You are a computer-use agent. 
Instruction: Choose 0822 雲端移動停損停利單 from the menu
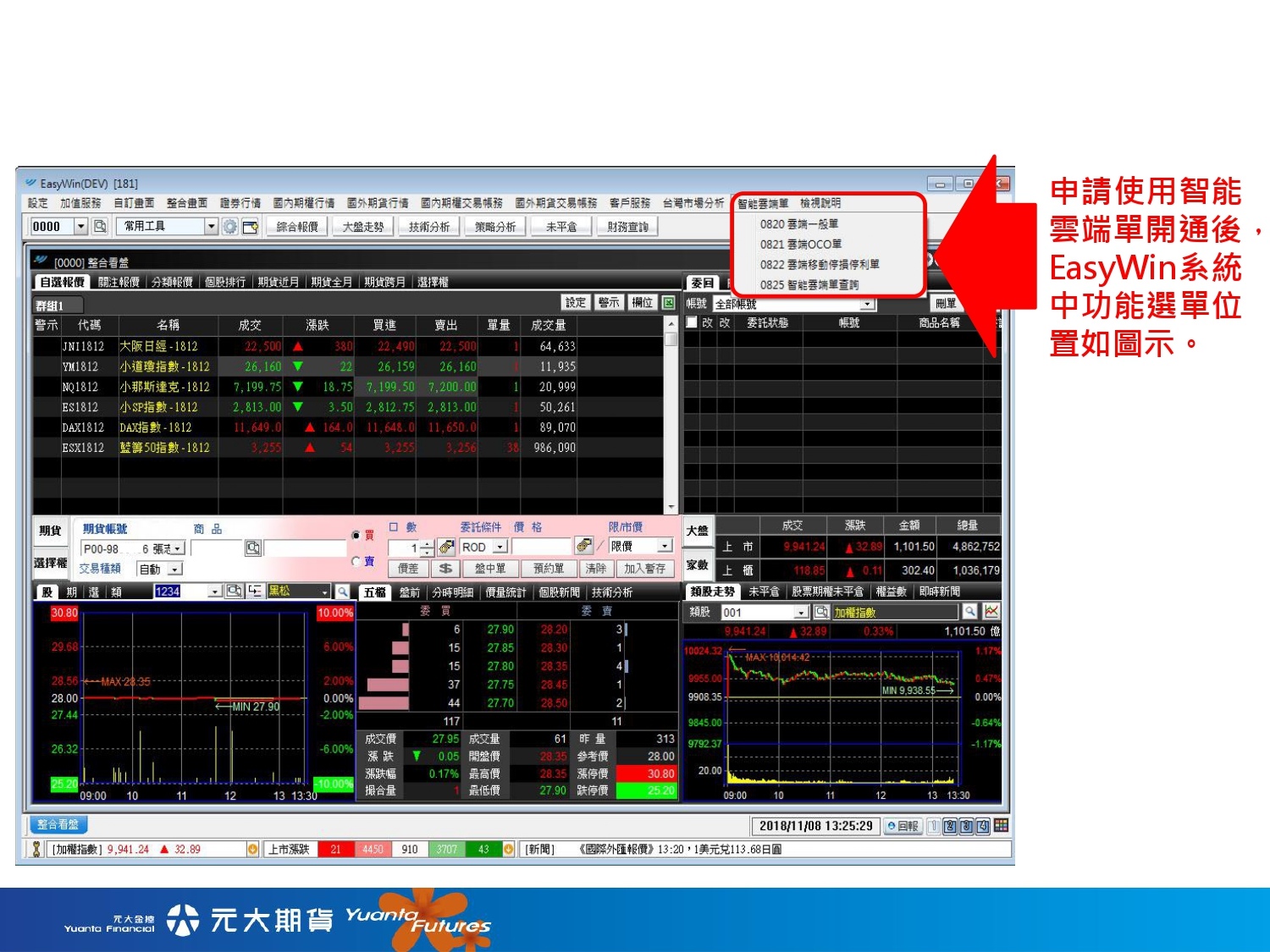pos(820,264)
